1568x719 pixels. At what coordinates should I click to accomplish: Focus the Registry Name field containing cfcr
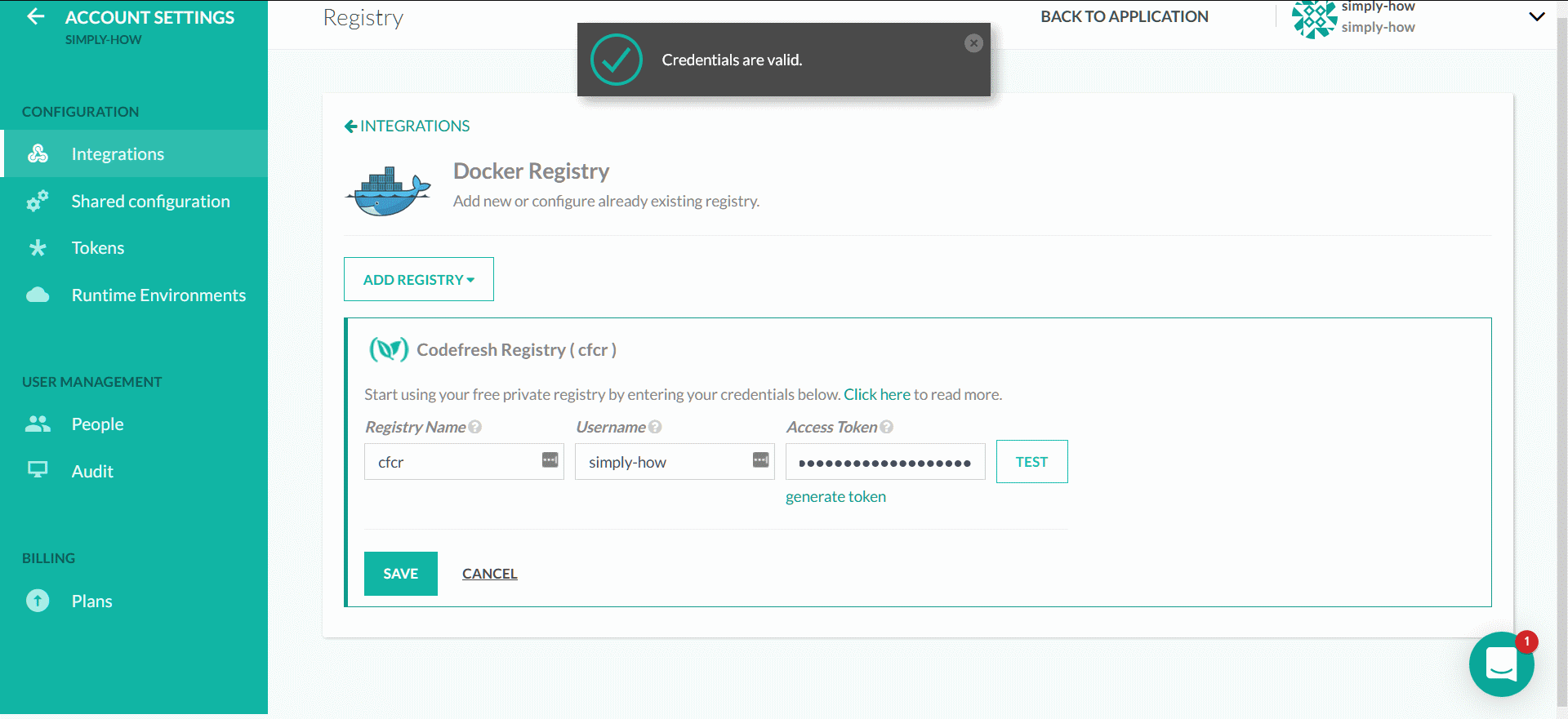coord(464,462)
